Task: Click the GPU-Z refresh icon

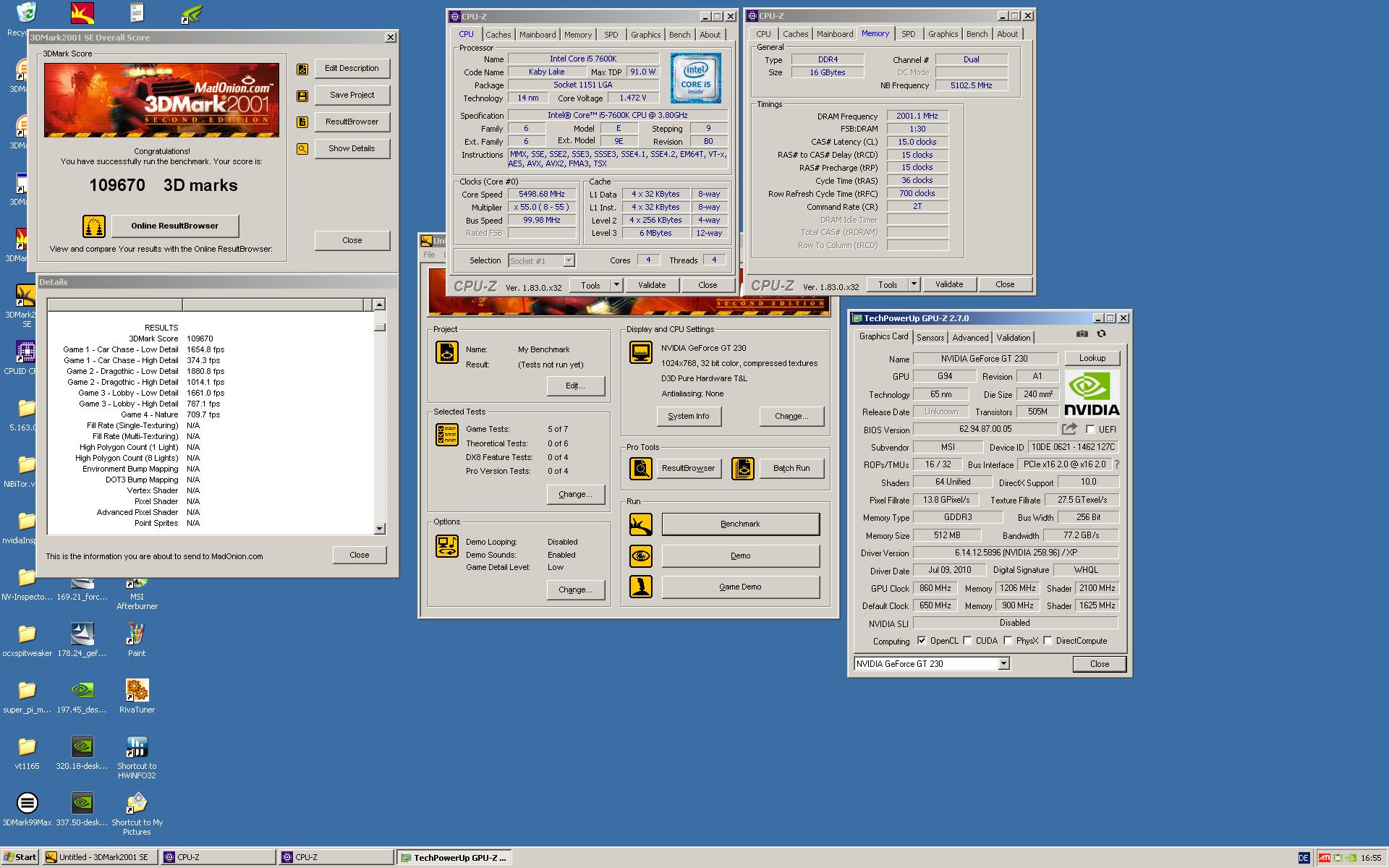Action: (1101, 334)
